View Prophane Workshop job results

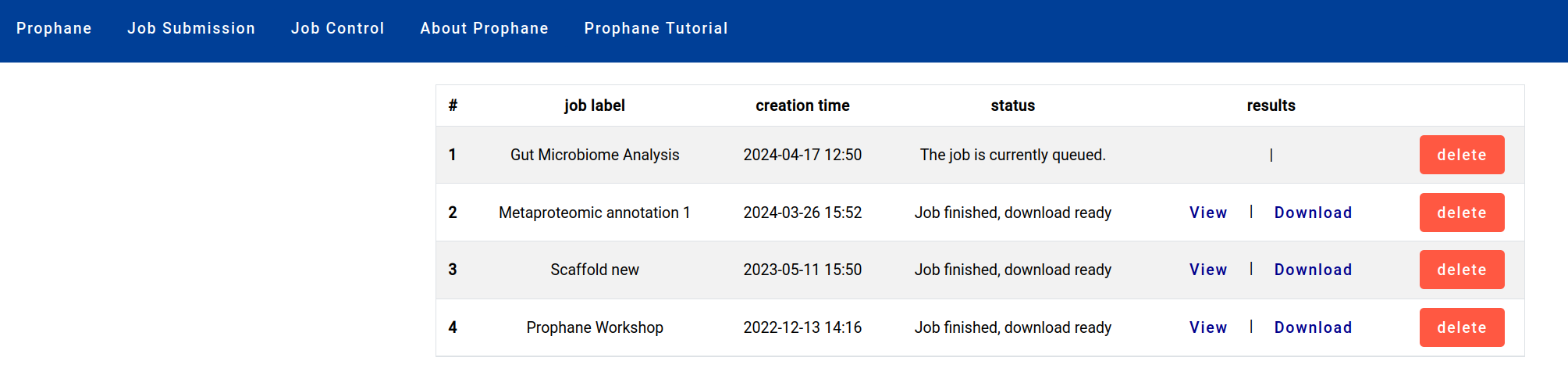[1207, 327]
